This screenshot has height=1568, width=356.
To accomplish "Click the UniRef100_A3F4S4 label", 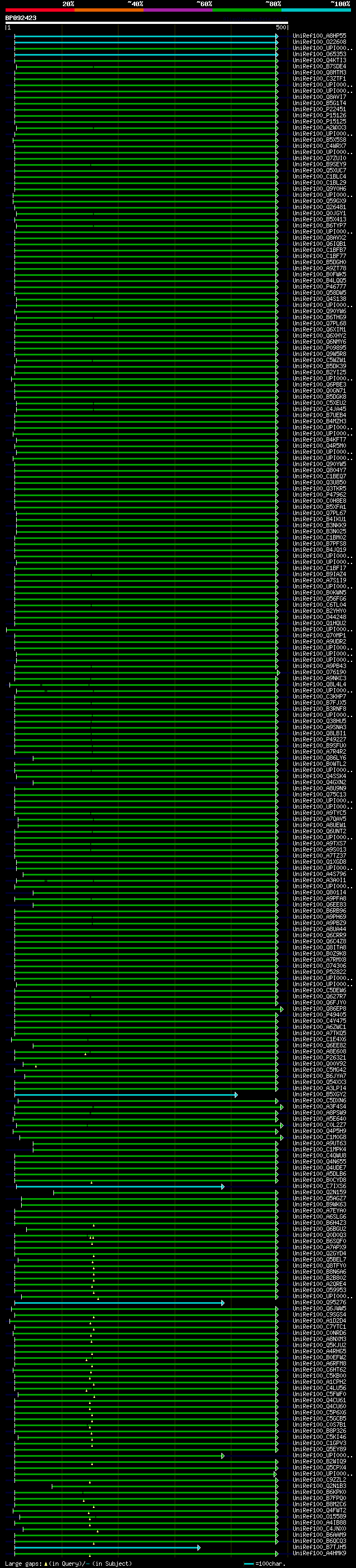I will click(x=319, y=1107).
